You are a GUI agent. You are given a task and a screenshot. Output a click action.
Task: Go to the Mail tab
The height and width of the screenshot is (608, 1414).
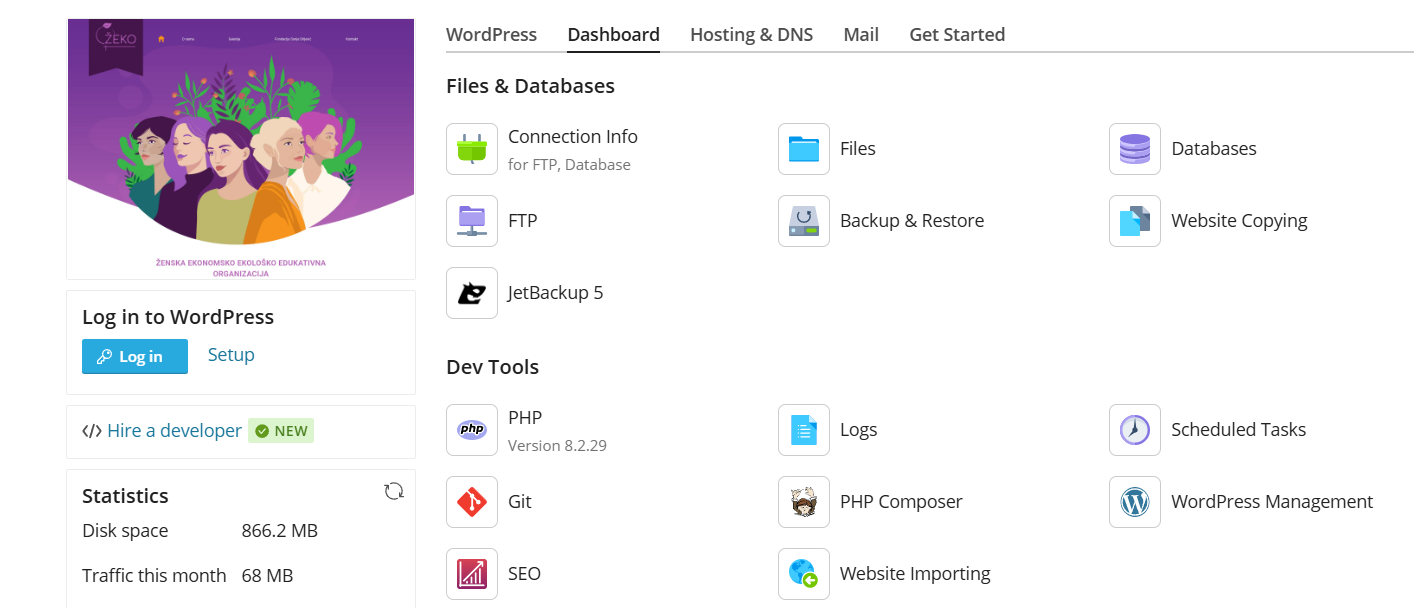(x=861, y=34)
